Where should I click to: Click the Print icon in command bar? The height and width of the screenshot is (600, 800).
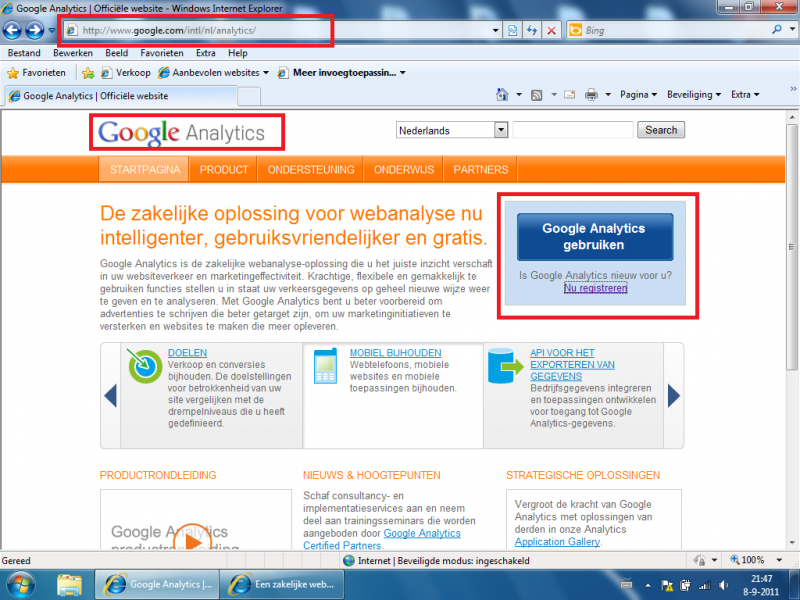tap(591, 95)
